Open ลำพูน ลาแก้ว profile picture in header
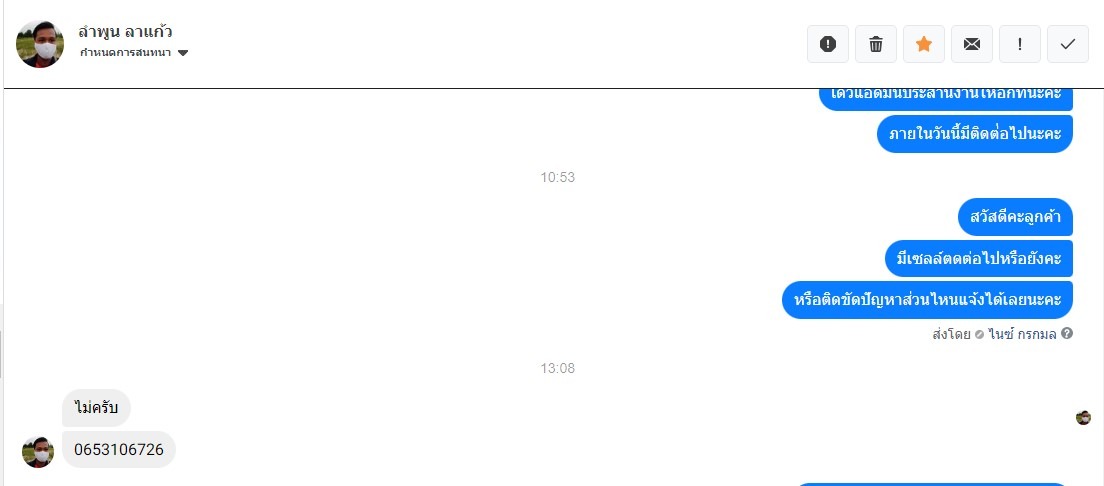Image resolution: width=1104 pixels, height=486 pixels. (40, 44)
